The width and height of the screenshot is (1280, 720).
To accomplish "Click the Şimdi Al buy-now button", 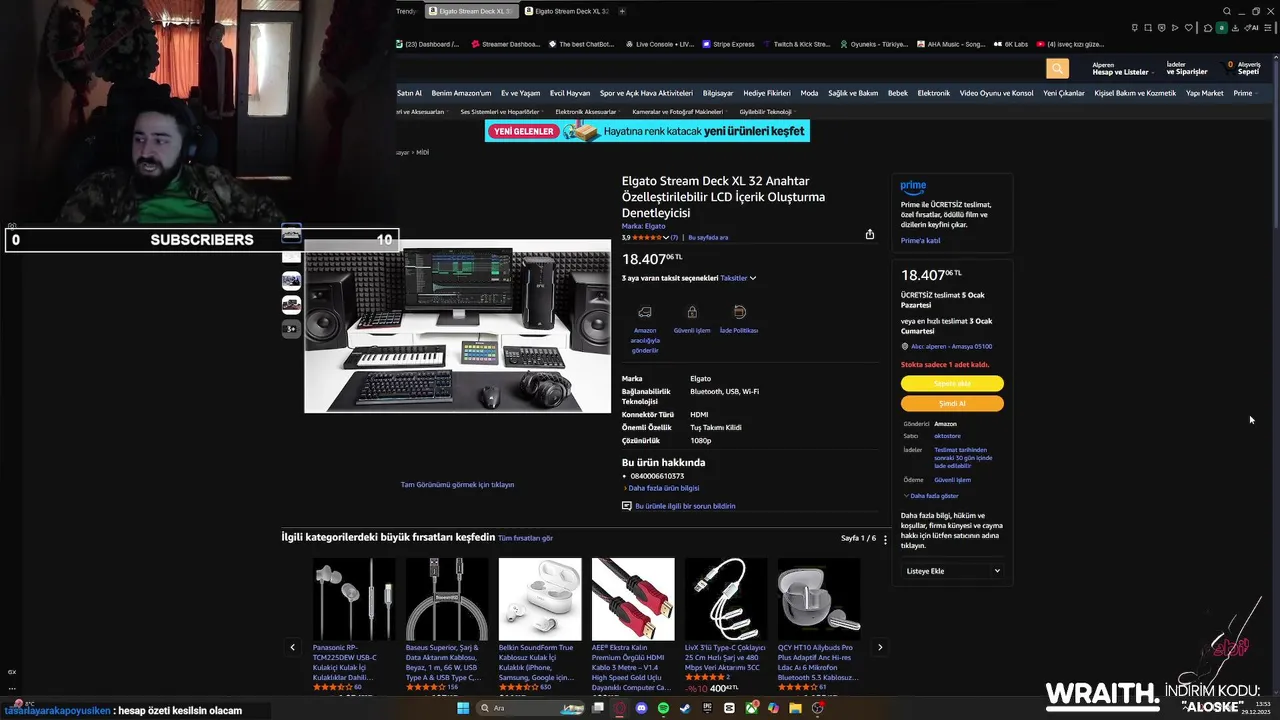I will pyautogui.click(x=952, y=404).
